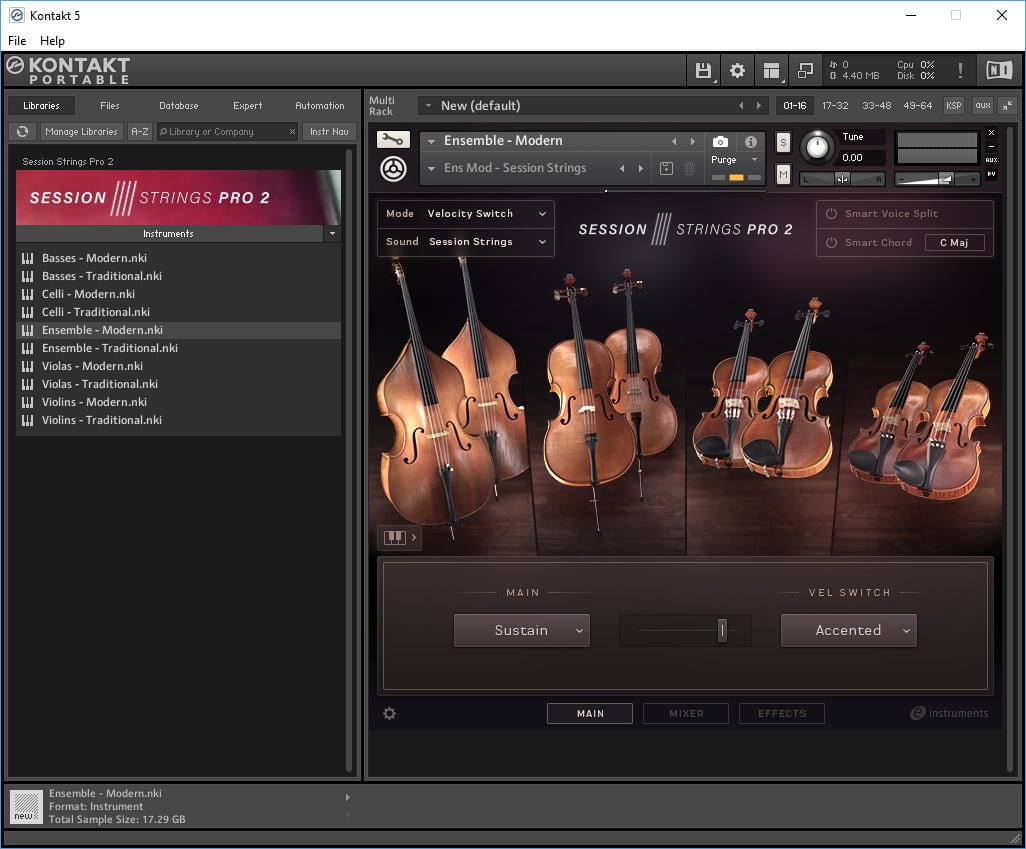Click the save/load disk icon in header
The width and height of the screenshot is (1026, 849).
[x=703, y=70]
